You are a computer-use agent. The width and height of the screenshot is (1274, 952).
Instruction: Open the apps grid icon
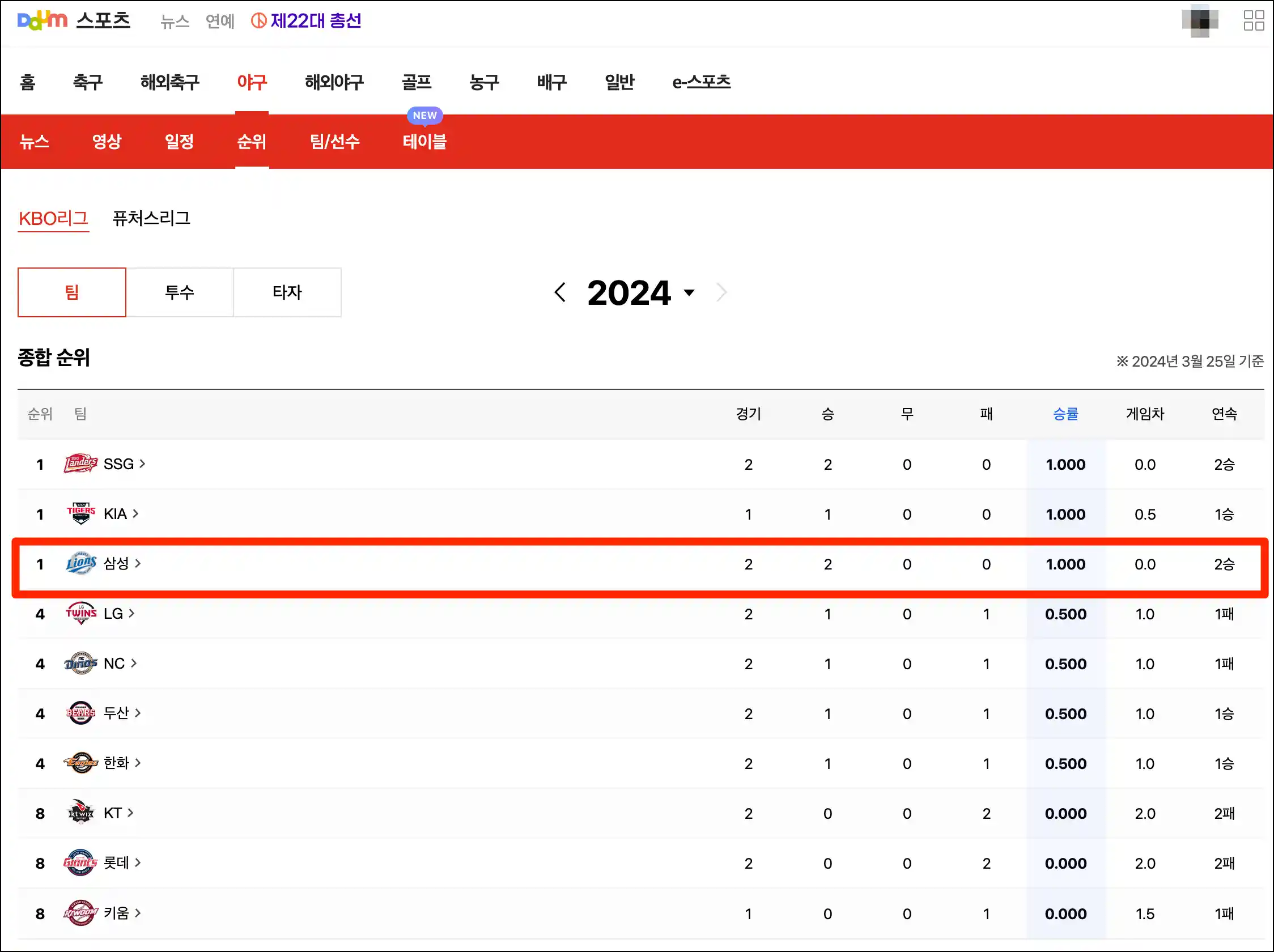coord(1253,21)
